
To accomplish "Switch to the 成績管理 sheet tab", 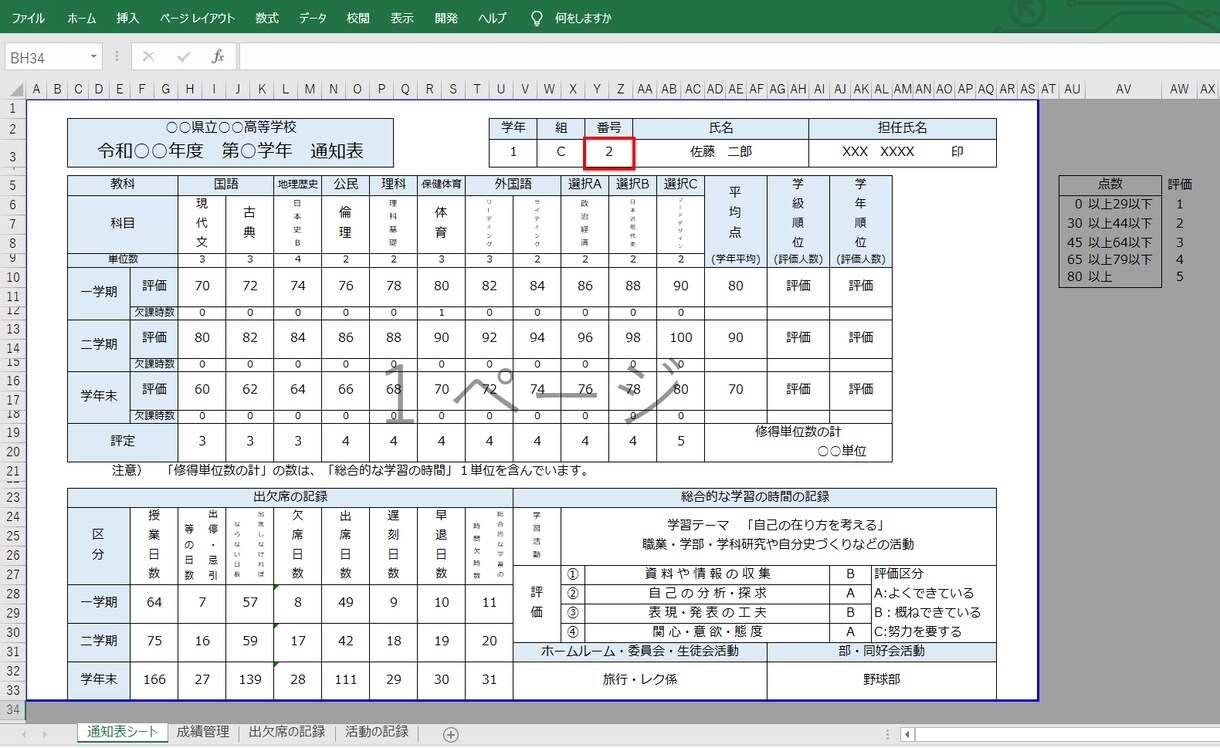I will (x=203, y=732).
